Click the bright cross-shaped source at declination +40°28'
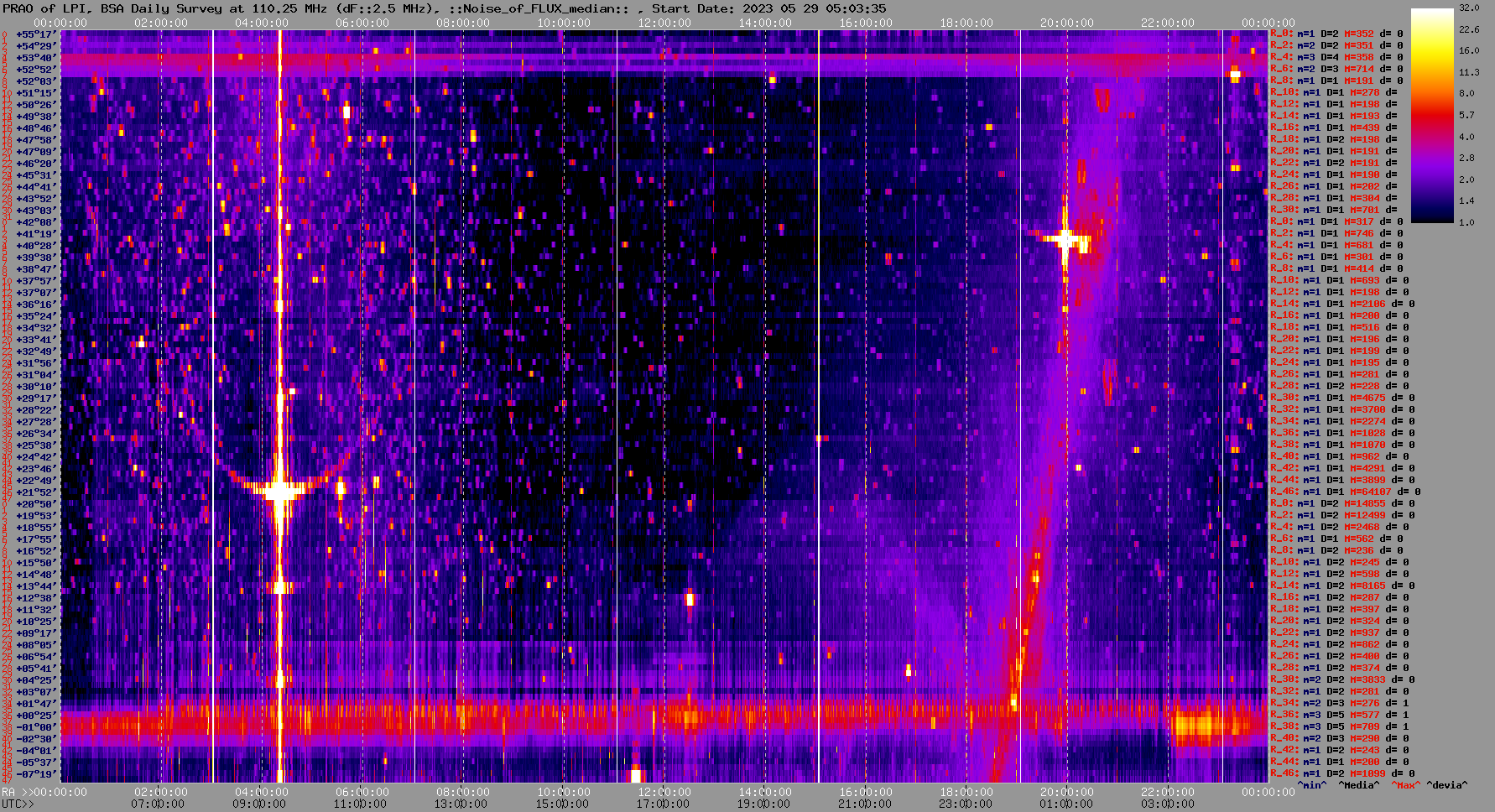The width and height of the screenshot is (1495, 812). point(1065,240)
